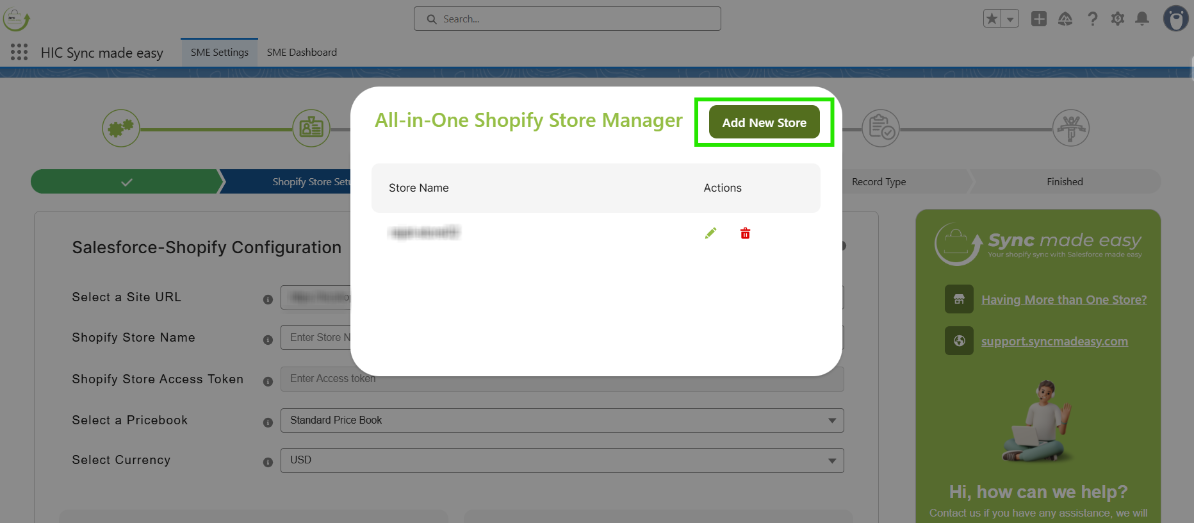Click the globe icon beside support link

[959, 341]
